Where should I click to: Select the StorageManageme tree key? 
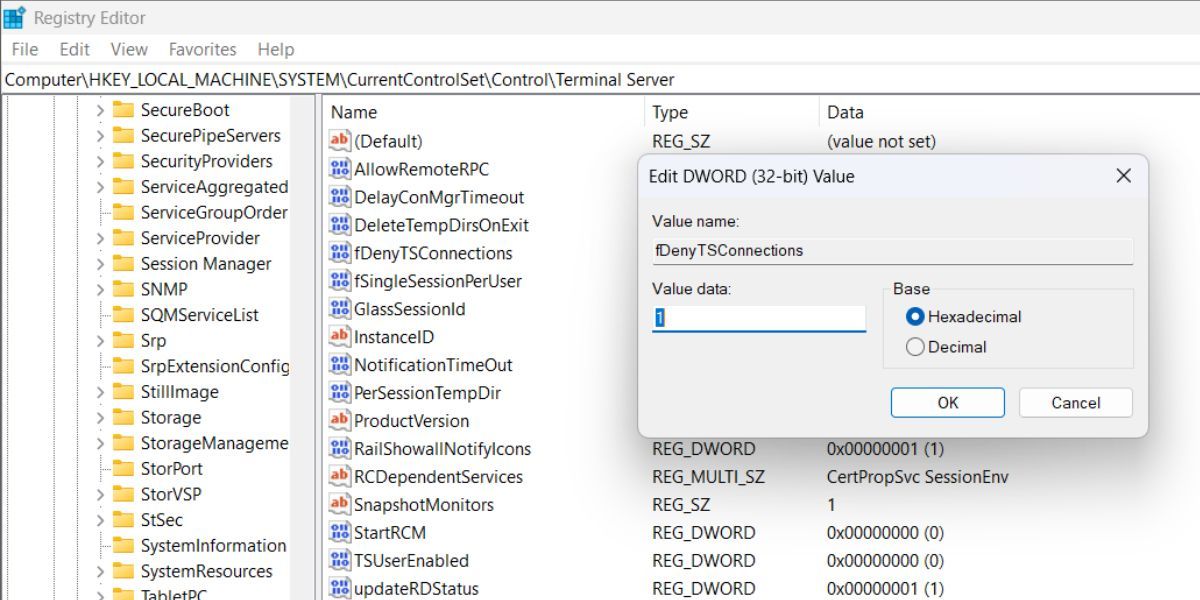pos(214,443)
